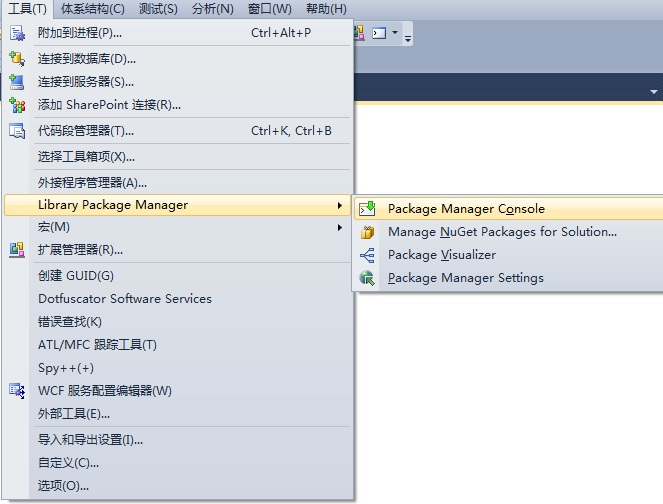Click the command window toolbar button
Screen dimensions: 663x504
click(x=379, y=33)
